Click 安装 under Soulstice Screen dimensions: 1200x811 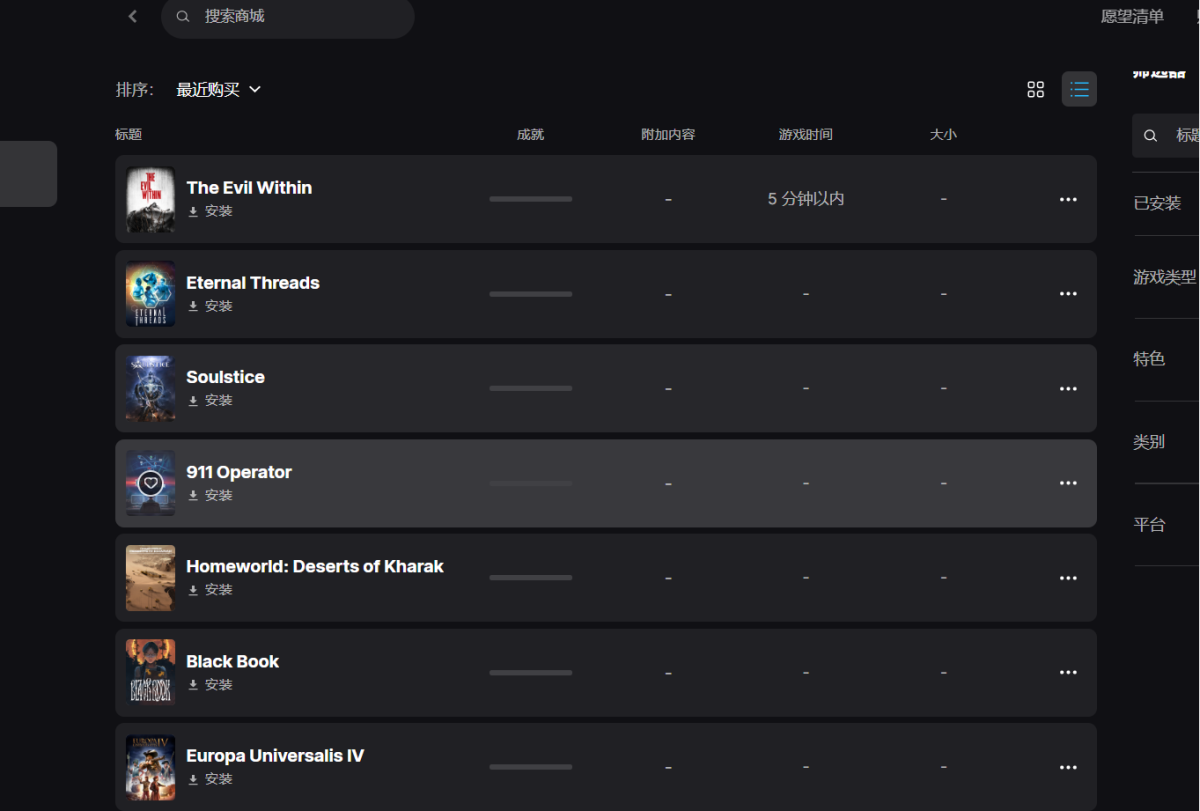(x=217, y=400)
